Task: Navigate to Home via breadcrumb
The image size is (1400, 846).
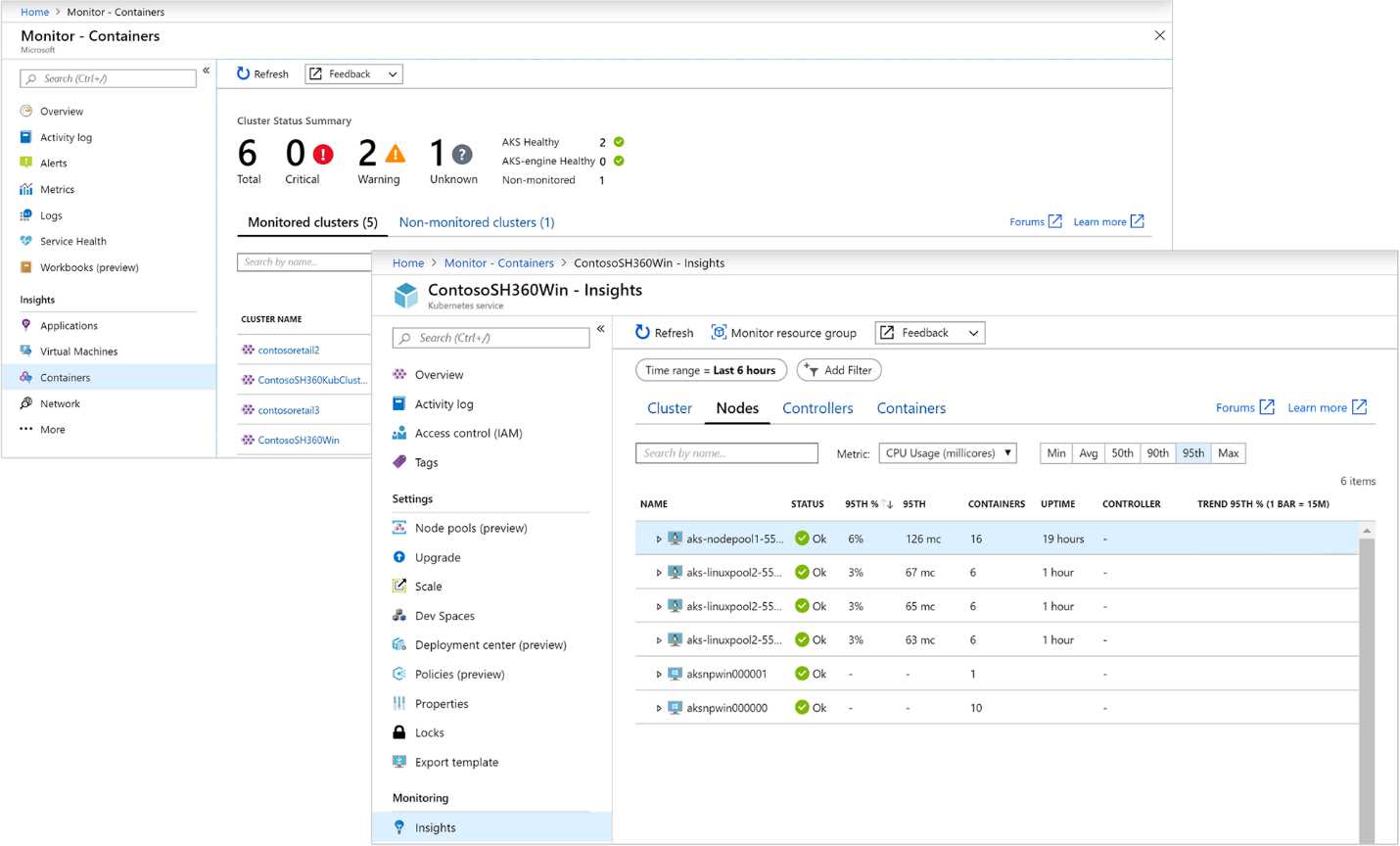Action: [408, 262]
